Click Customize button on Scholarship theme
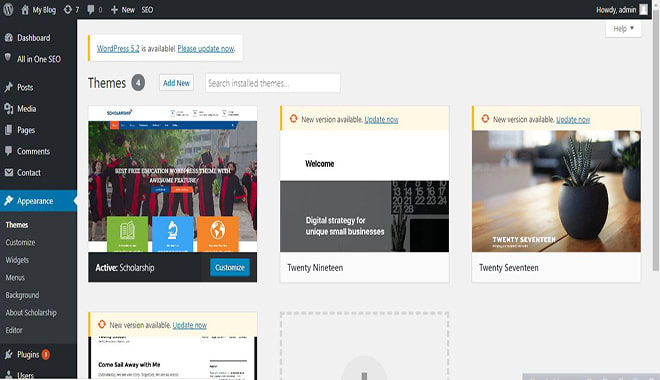This screenshot has height=380, width=660. (x=230, y=267)
